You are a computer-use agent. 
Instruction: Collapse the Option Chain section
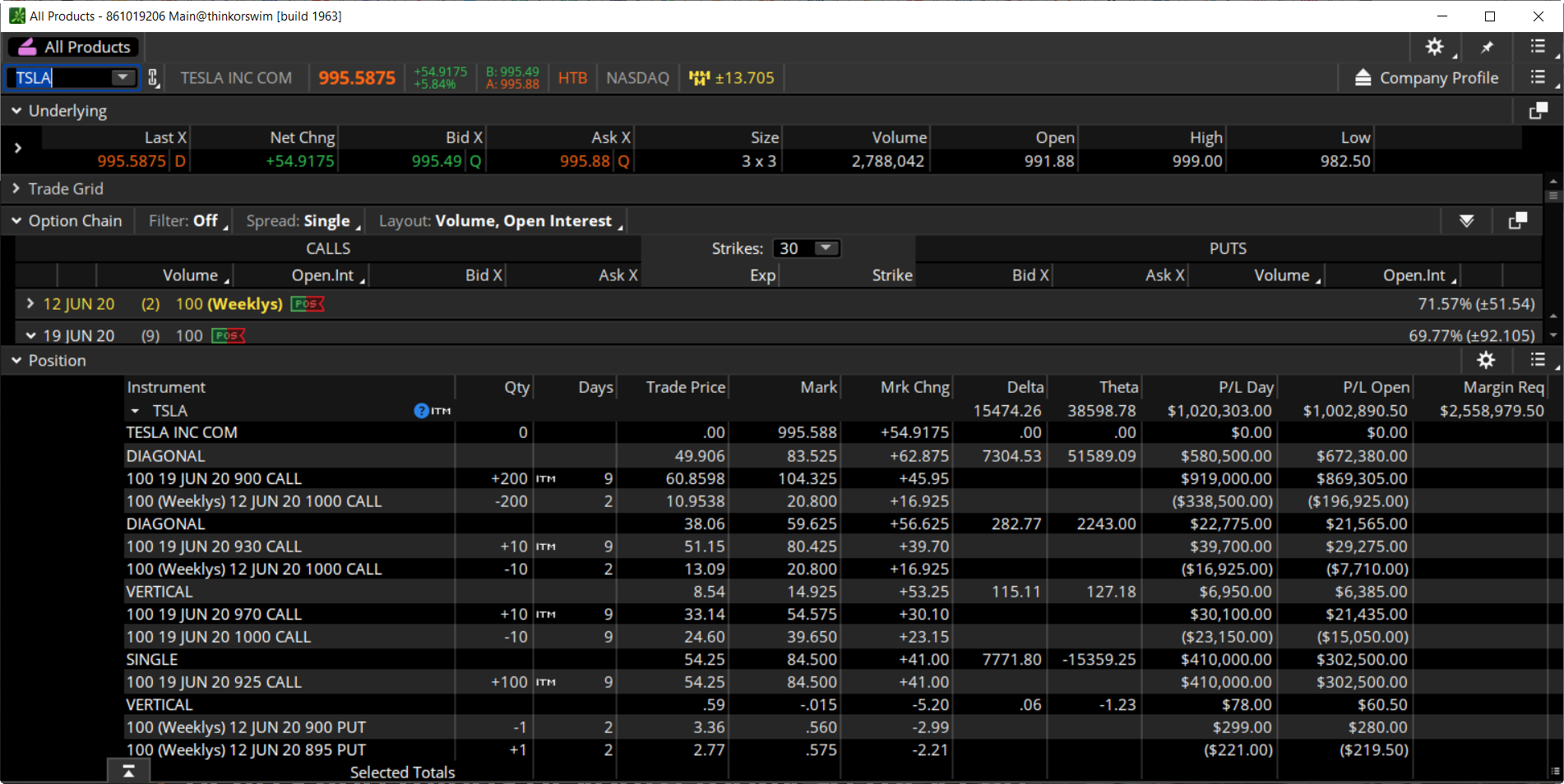click(16, 221)
